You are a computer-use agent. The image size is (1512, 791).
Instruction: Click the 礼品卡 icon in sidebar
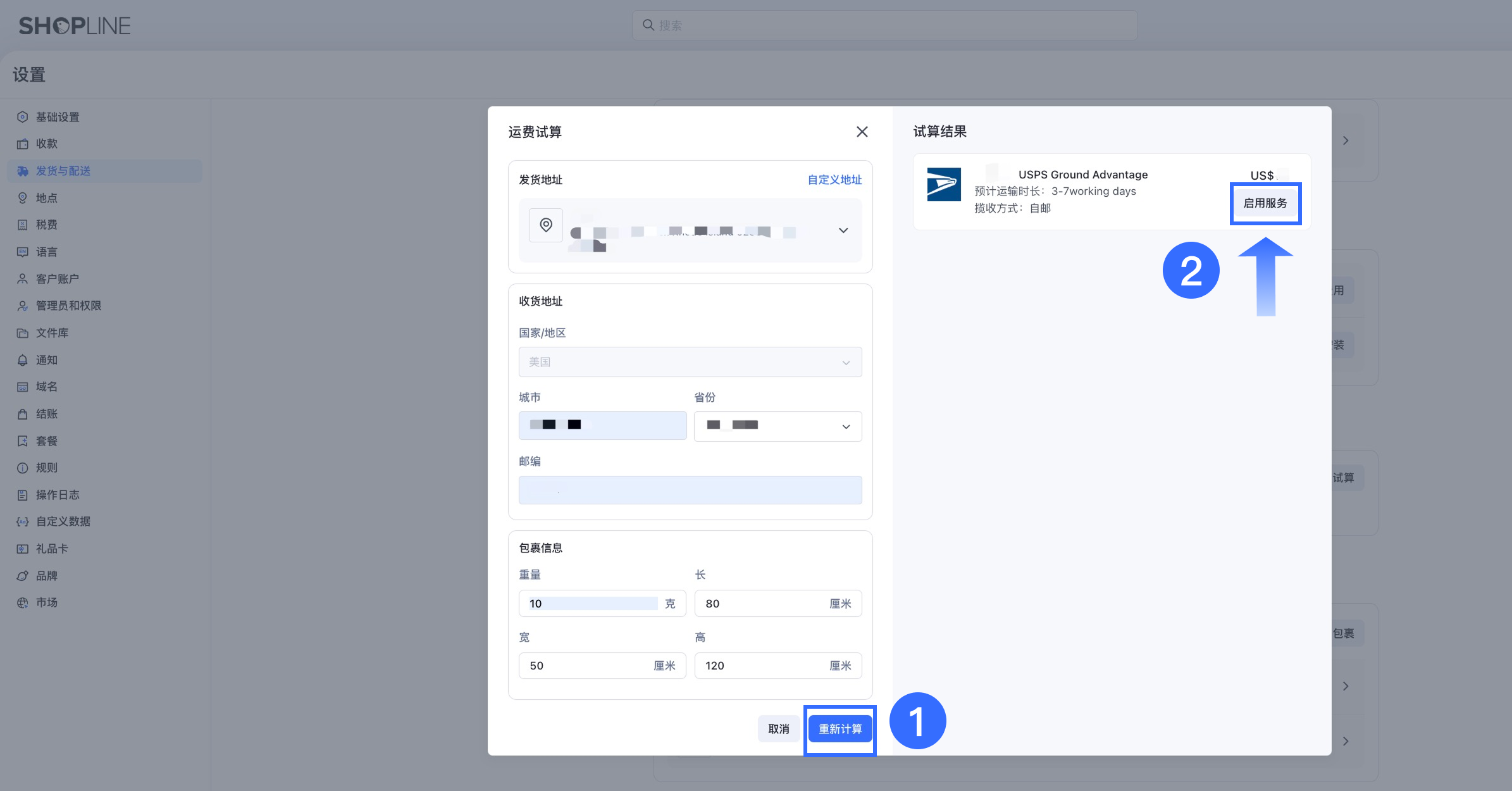coord(23,549)
